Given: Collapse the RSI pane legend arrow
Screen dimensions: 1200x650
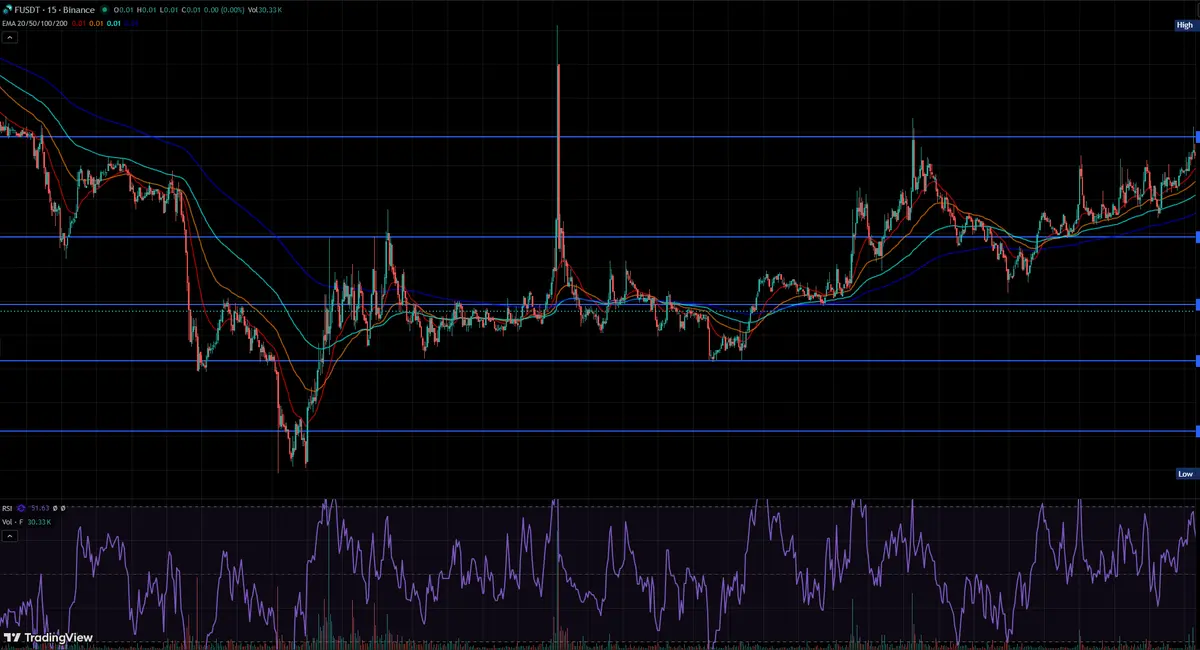Looking at the screenshot, I should 10,536.
